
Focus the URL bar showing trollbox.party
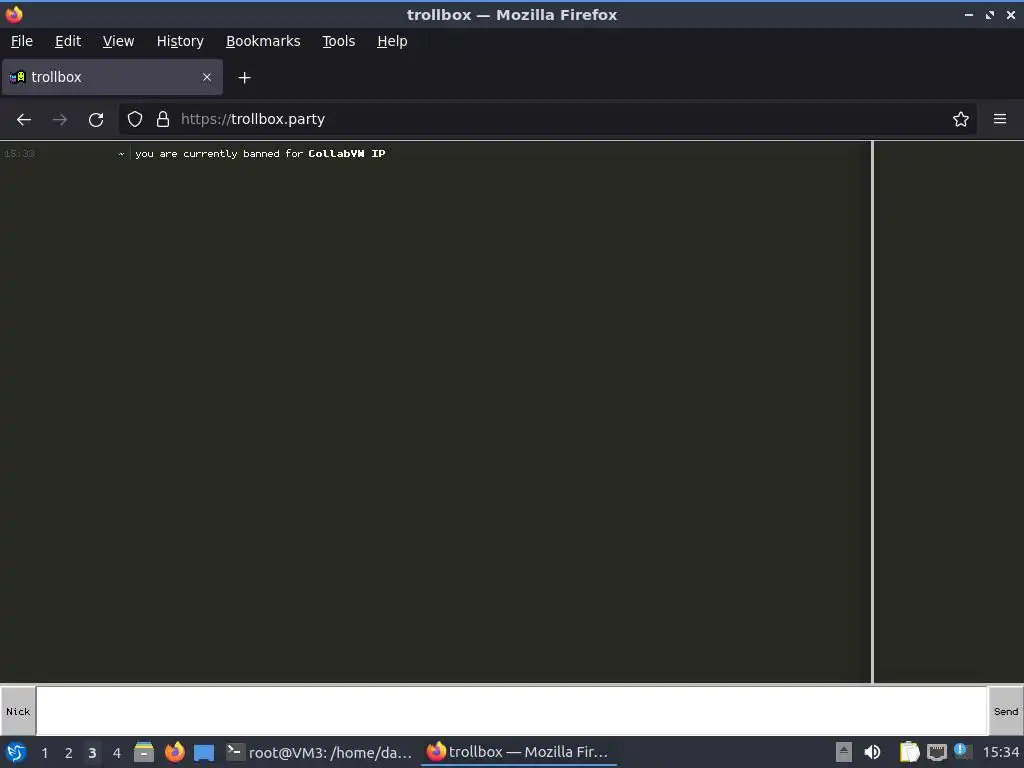coord(547,120)
